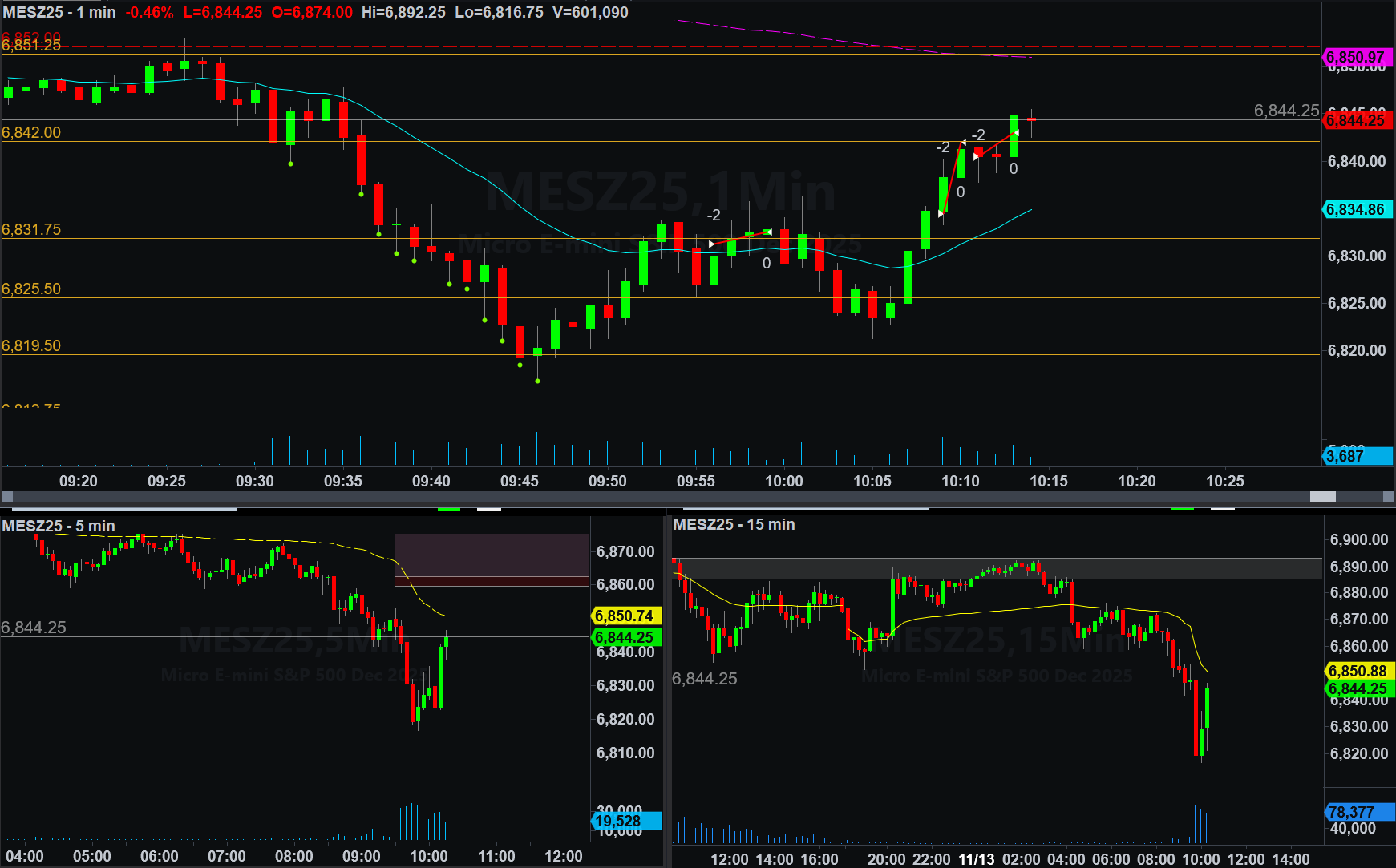Click the shaded zone rectangle on 5 min chart
Viewport: 1396px width, 868px height.
[x=492, y=555]
